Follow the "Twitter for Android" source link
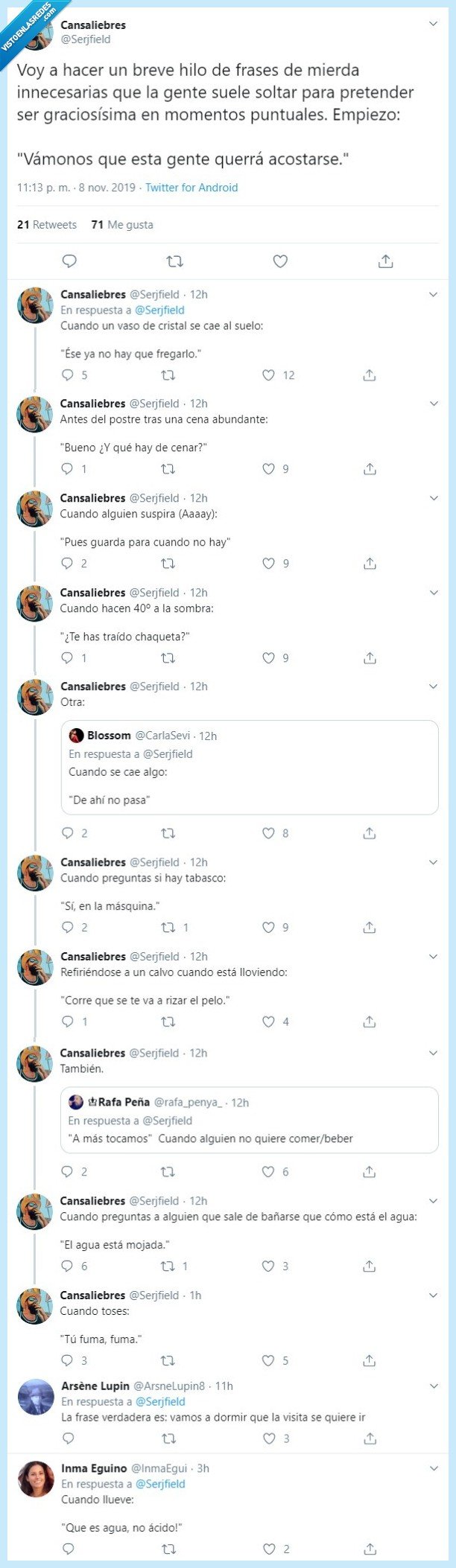456x1568 pixels. [x=191, y=188]
